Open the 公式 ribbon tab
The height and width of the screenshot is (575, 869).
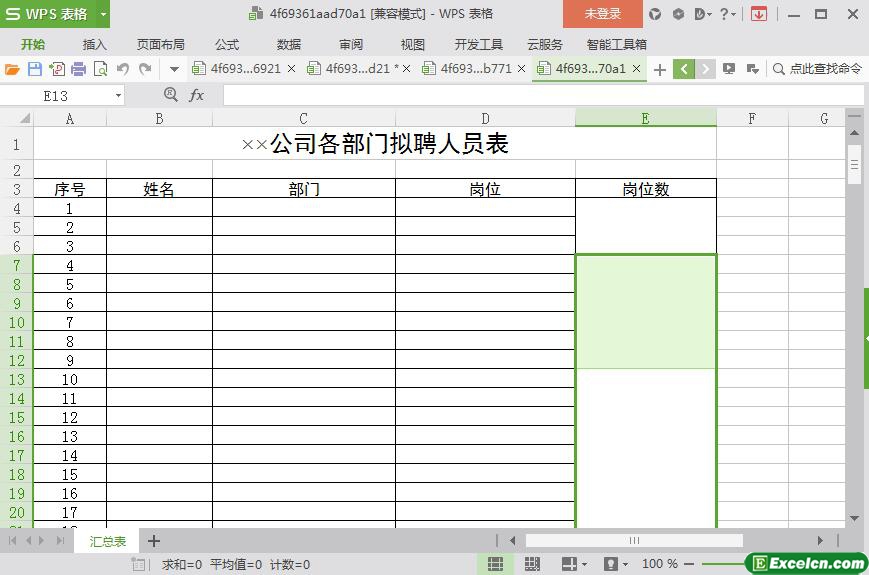pyautogui.click(x=227, y=44)
